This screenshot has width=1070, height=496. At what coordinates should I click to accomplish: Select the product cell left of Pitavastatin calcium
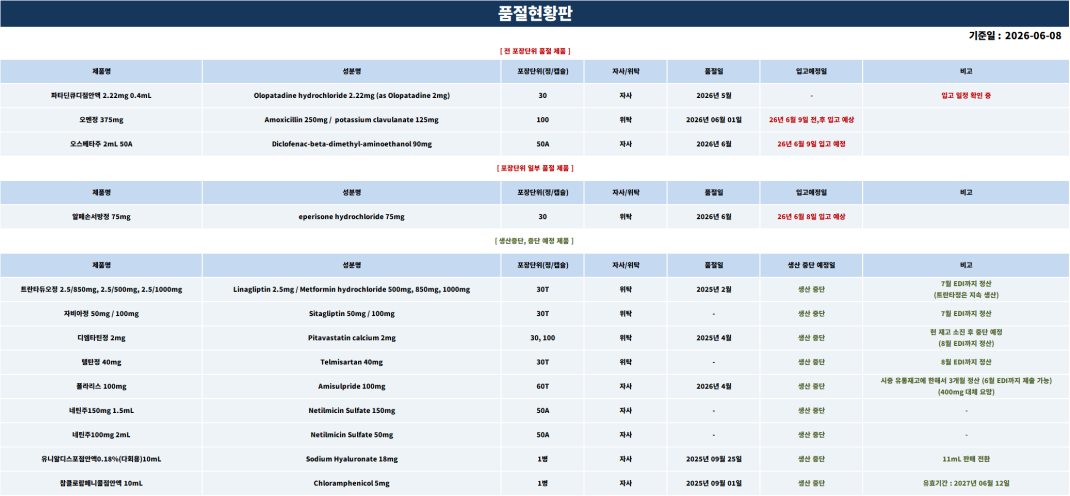101,338
